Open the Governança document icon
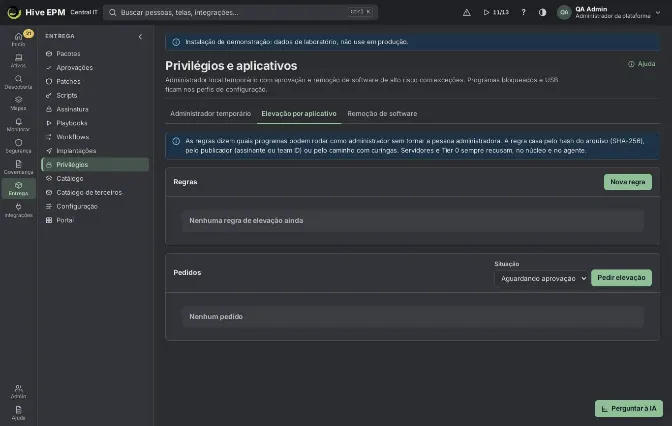Viewport: 672px width, 426px height. pos(18,167)
